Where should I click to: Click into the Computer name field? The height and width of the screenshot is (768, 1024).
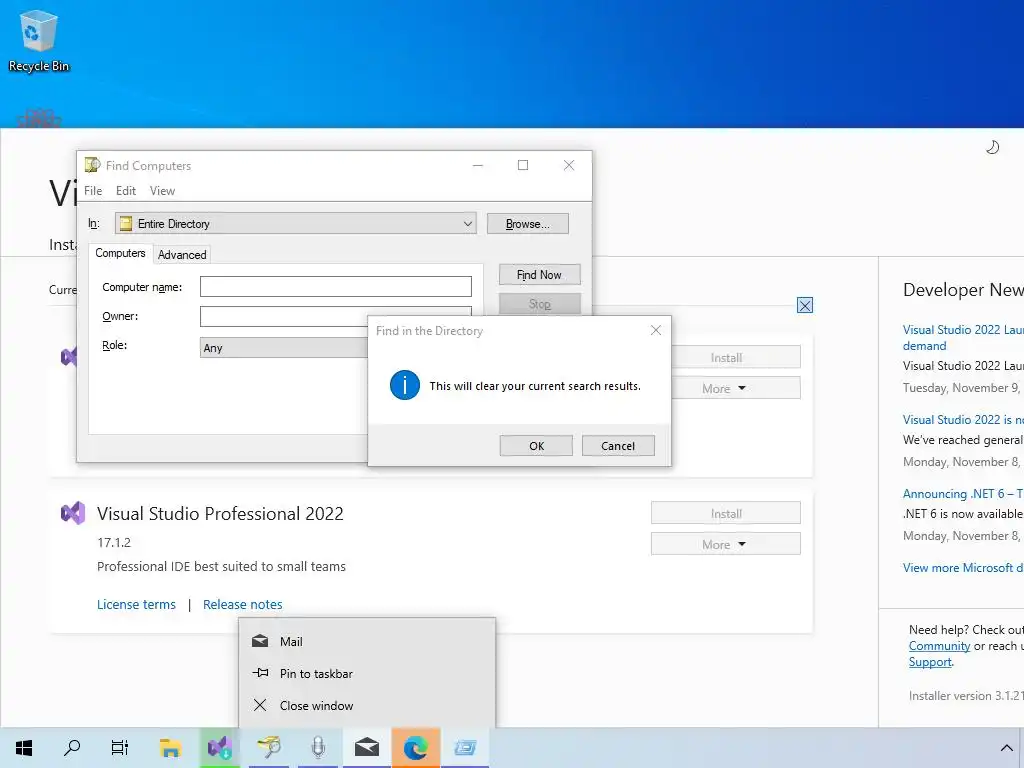click(336, 287)
